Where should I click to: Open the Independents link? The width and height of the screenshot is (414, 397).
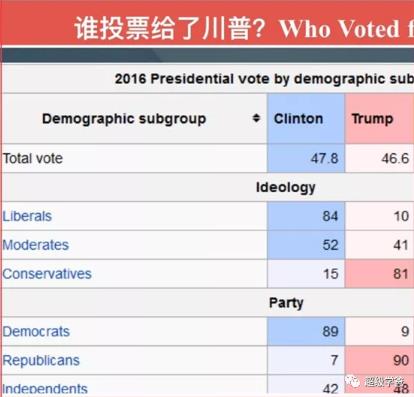tap(45, 389)
